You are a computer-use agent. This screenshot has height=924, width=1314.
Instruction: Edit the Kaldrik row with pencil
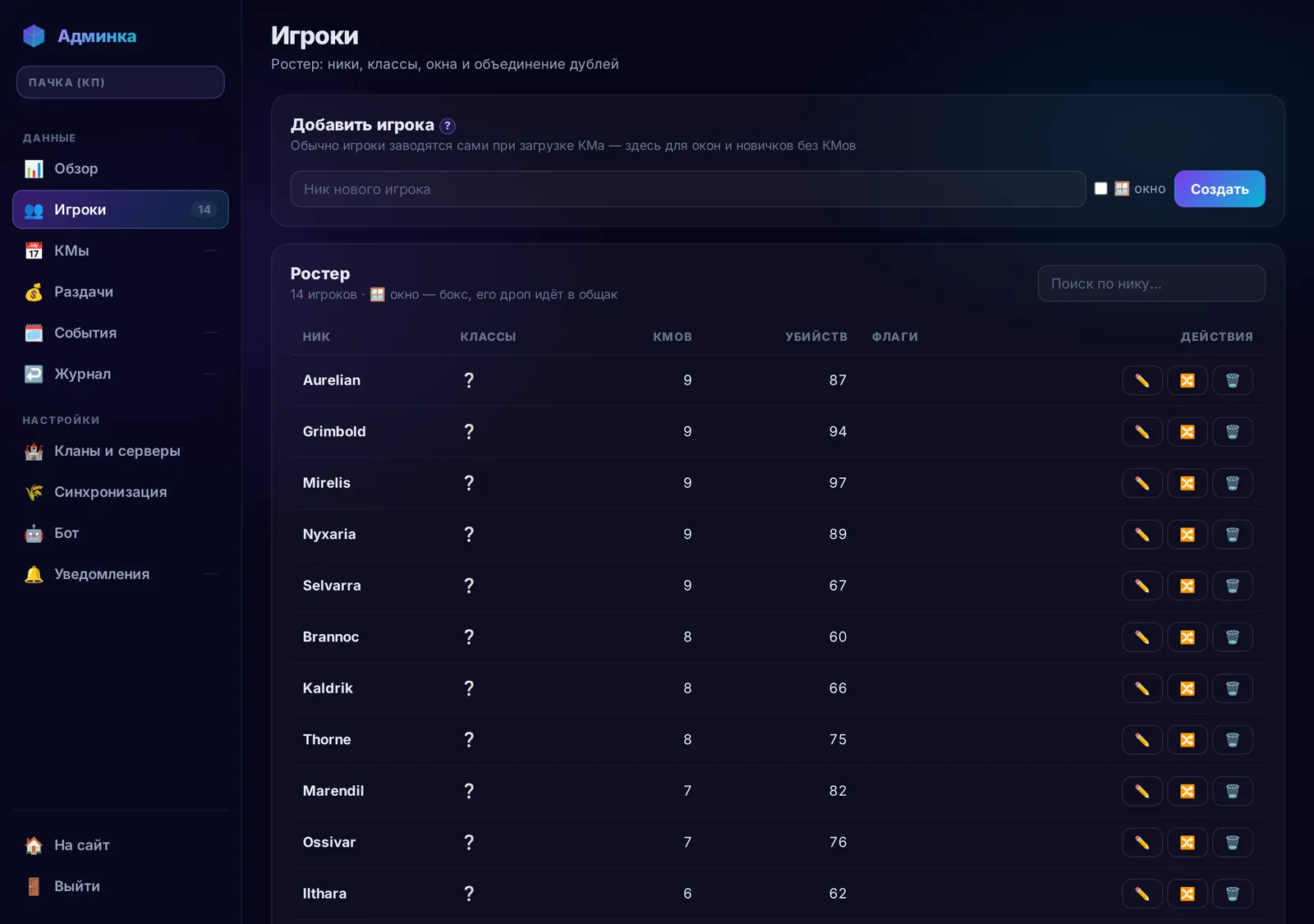(1142, 688)
